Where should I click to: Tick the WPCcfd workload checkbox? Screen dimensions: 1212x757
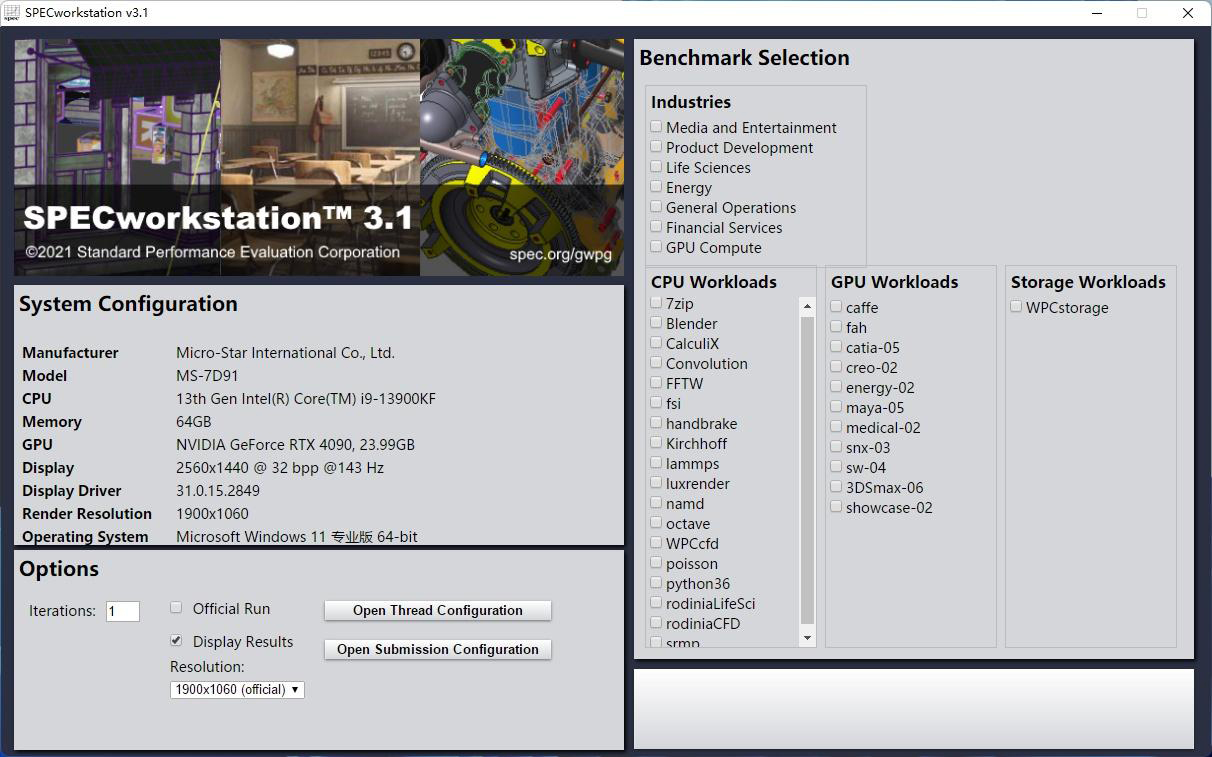tap(656, 542)
